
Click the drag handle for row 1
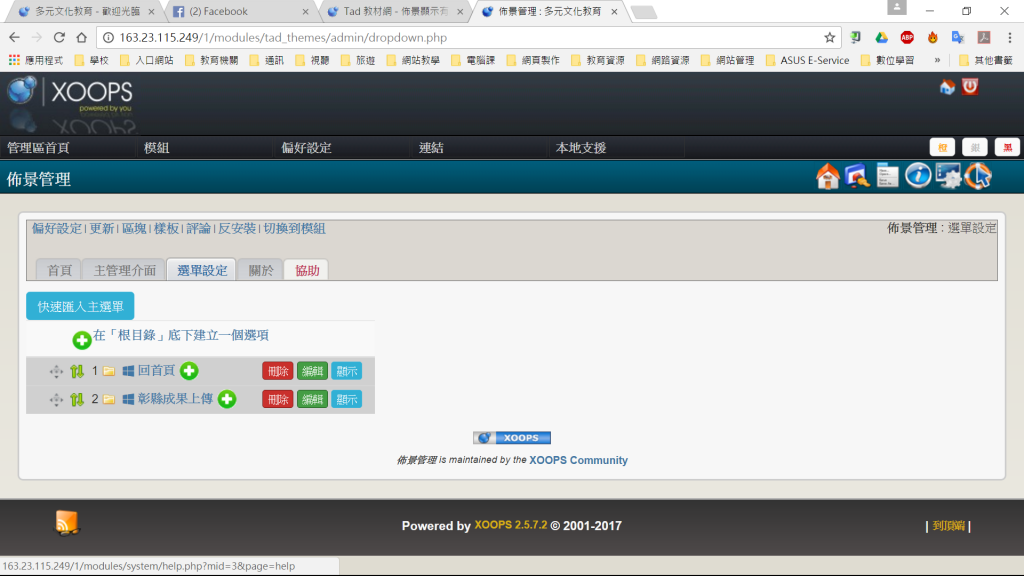[56, 371]
